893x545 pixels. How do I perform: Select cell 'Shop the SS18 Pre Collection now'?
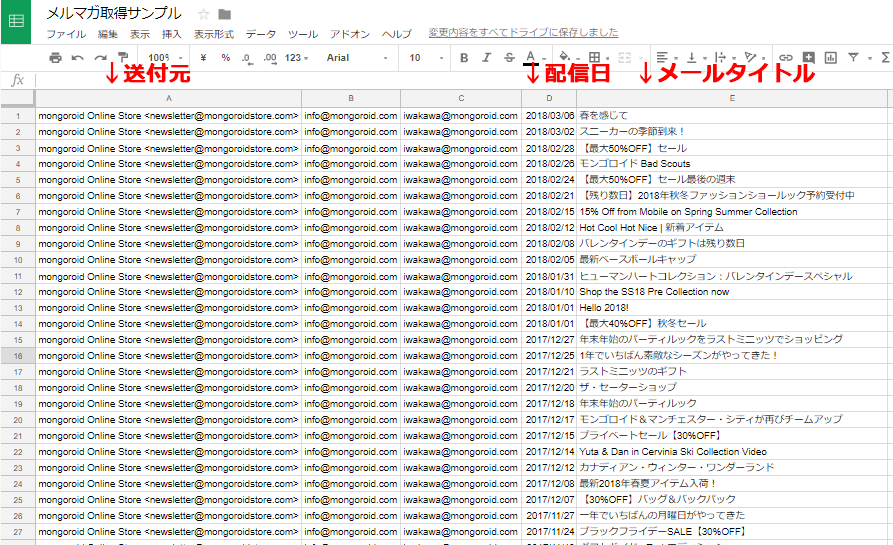pyautogui.click(x=732, y=292)
